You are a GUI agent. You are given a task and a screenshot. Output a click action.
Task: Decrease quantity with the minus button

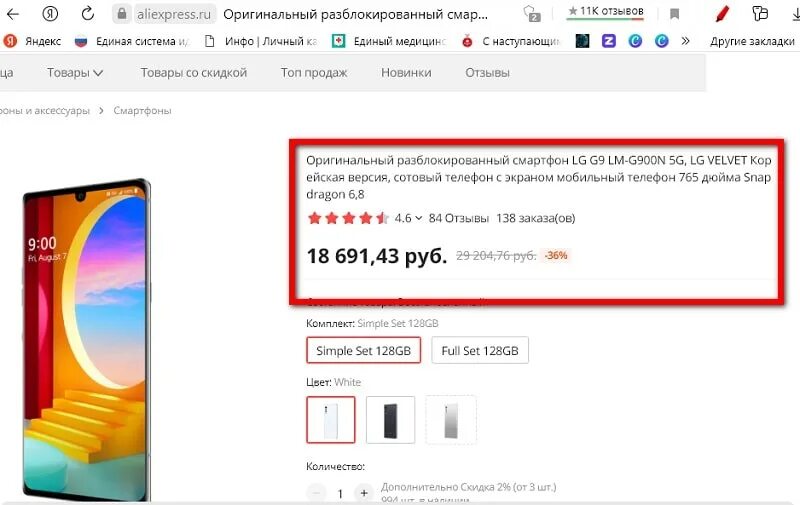pyautogui.click(x=316, y=493)
